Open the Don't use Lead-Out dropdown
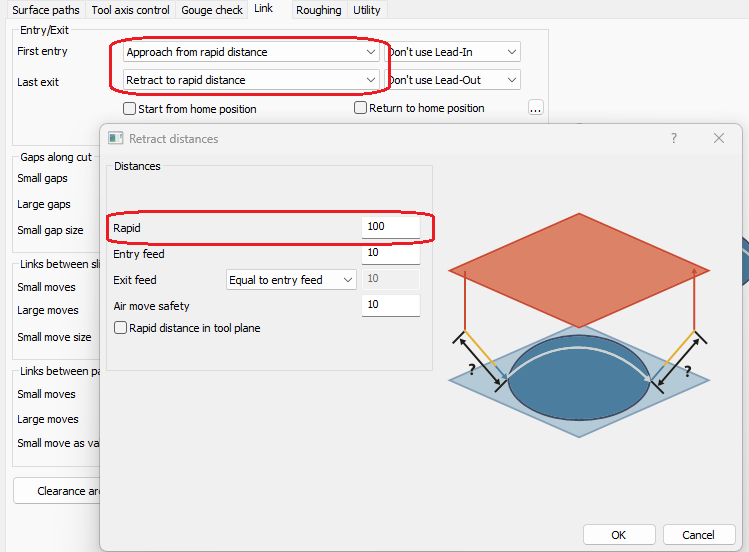This screenshot has width=749, height=552. point(454,80)
